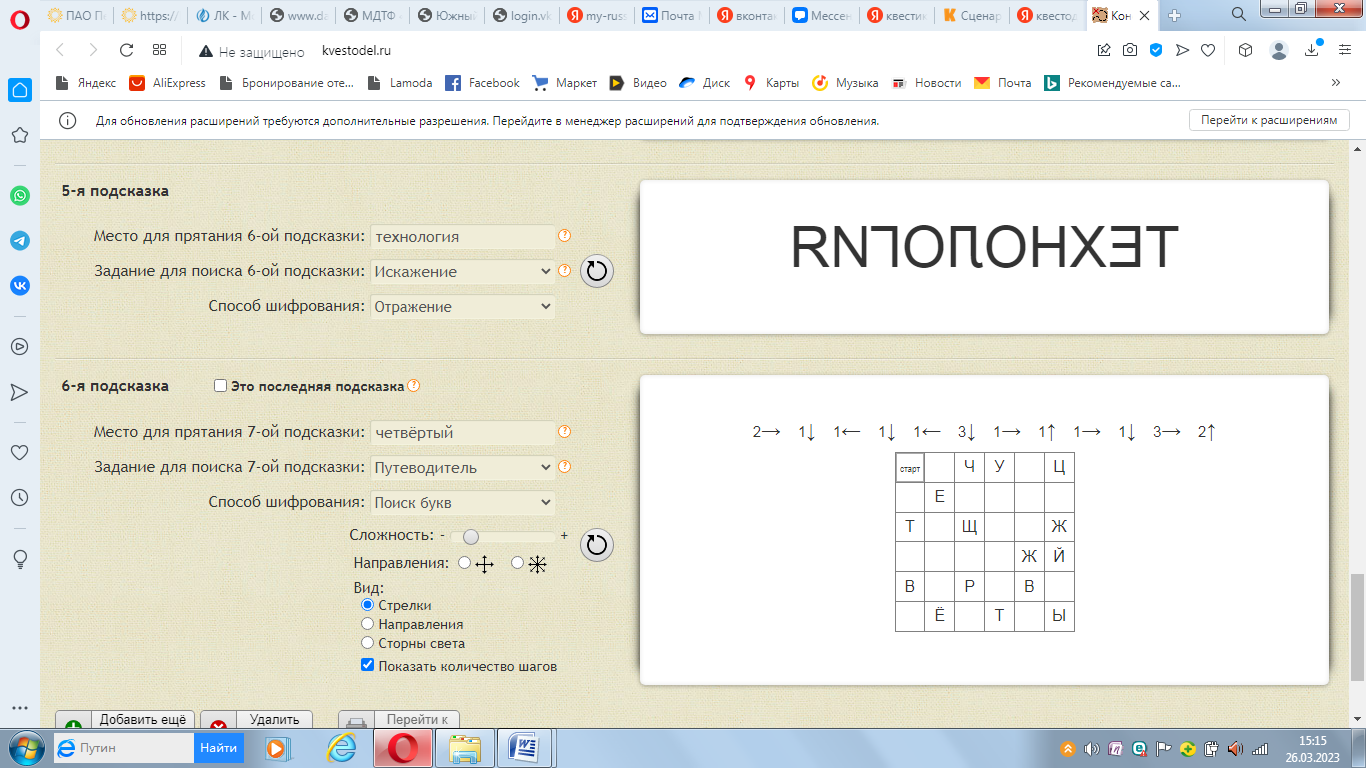Open the 'Отражение' encryption dropdown
The height and width of the screenshot is (768, 1366).
[462, 307]
